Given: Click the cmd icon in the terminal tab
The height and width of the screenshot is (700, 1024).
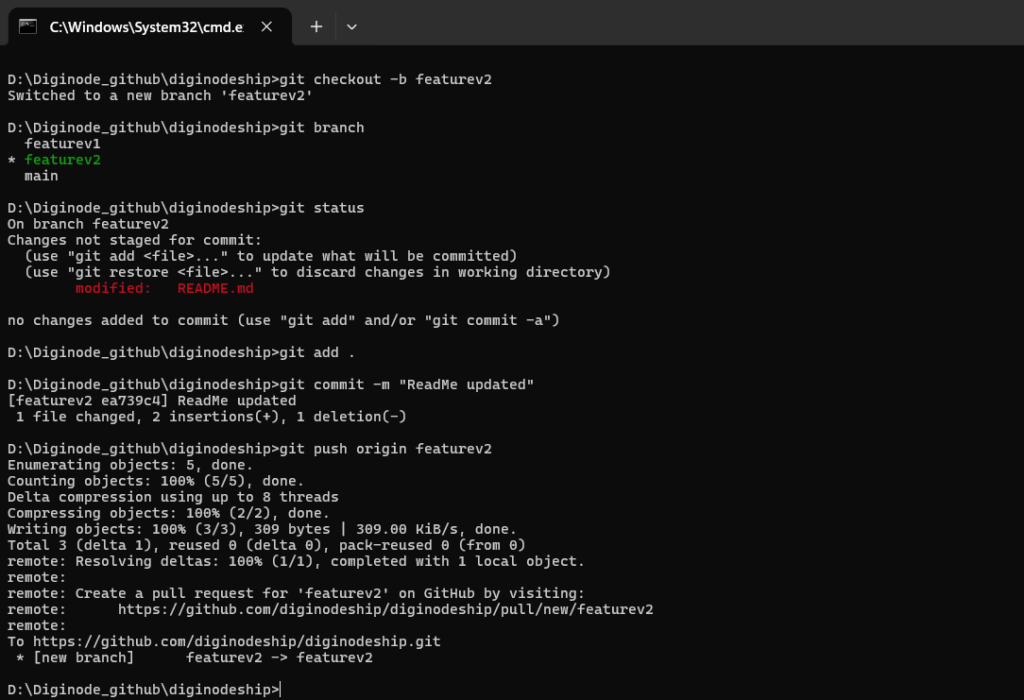Looking at the screenshot, I should pyautogui.click(x=29, y=27).
